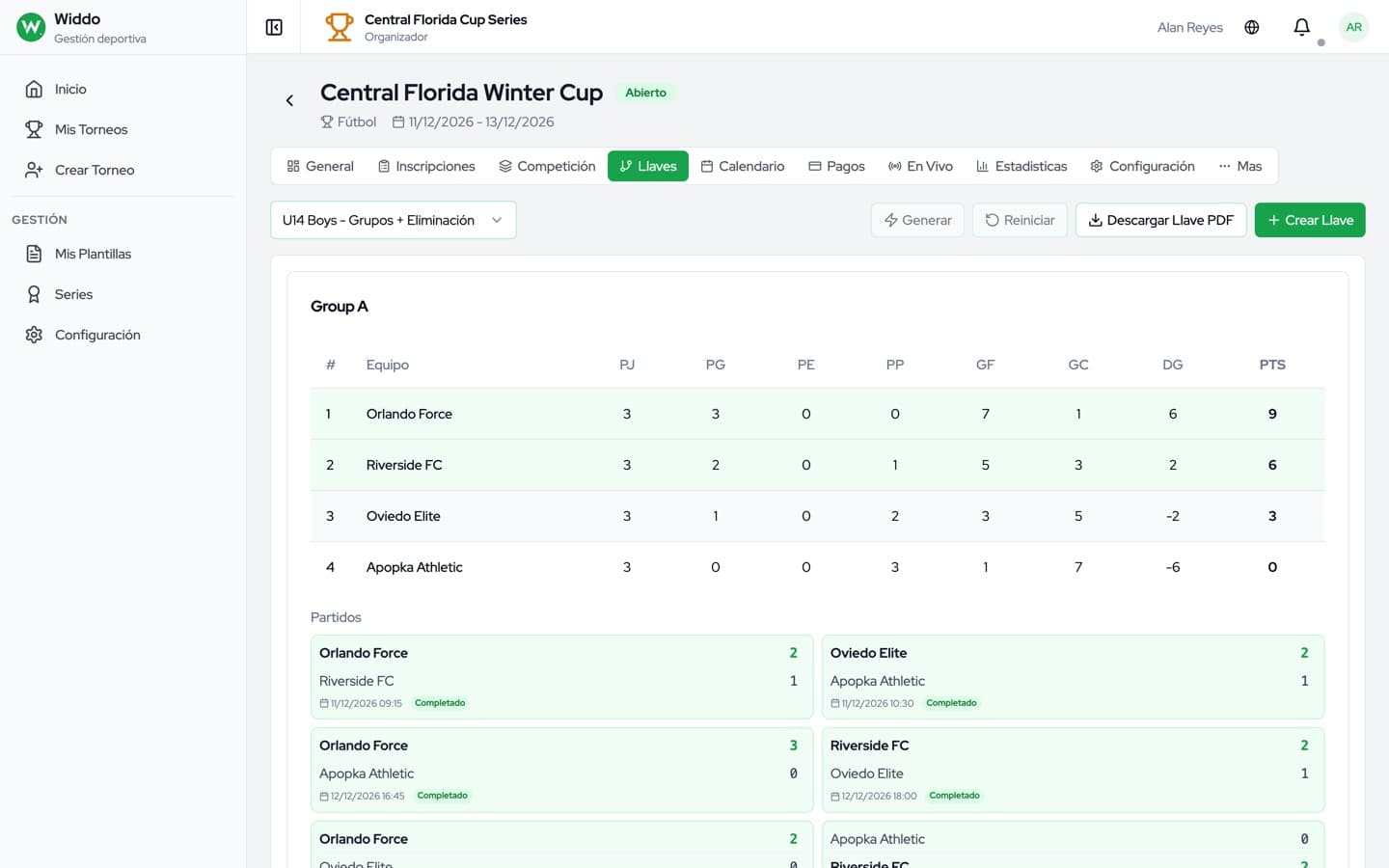Click the Widdo logo icon
Image resolution: width=1389 pixels, height=868 pixels.
click(x=32, y=27)
